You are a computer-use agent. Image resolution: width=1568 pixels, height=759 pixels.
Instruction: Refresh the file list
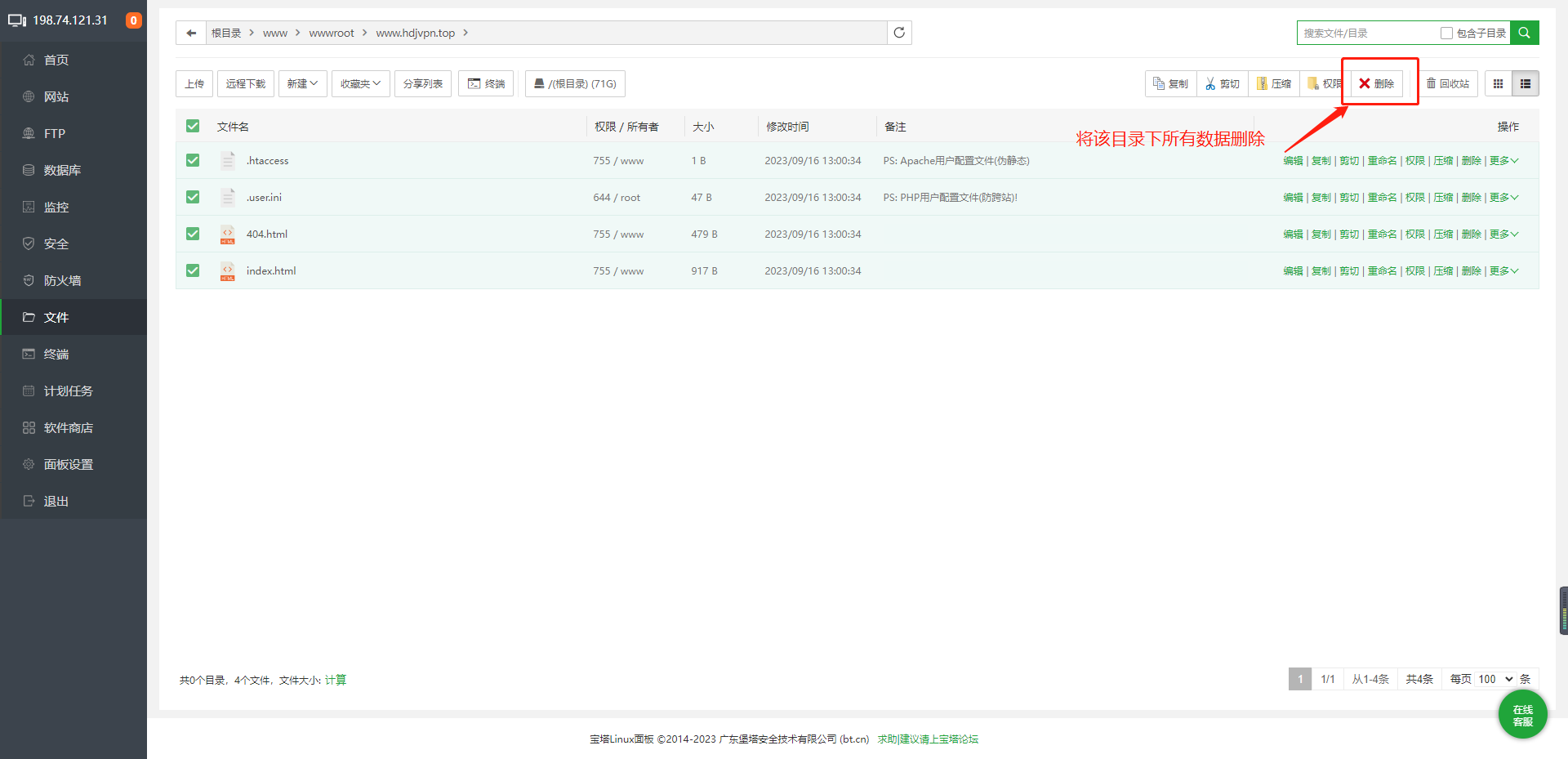click(899, 33)
